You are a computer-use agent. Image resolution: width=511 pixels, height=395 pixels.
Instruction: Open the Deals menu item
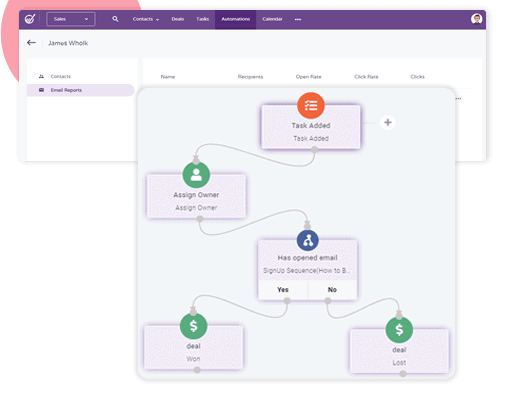(178, 19)
